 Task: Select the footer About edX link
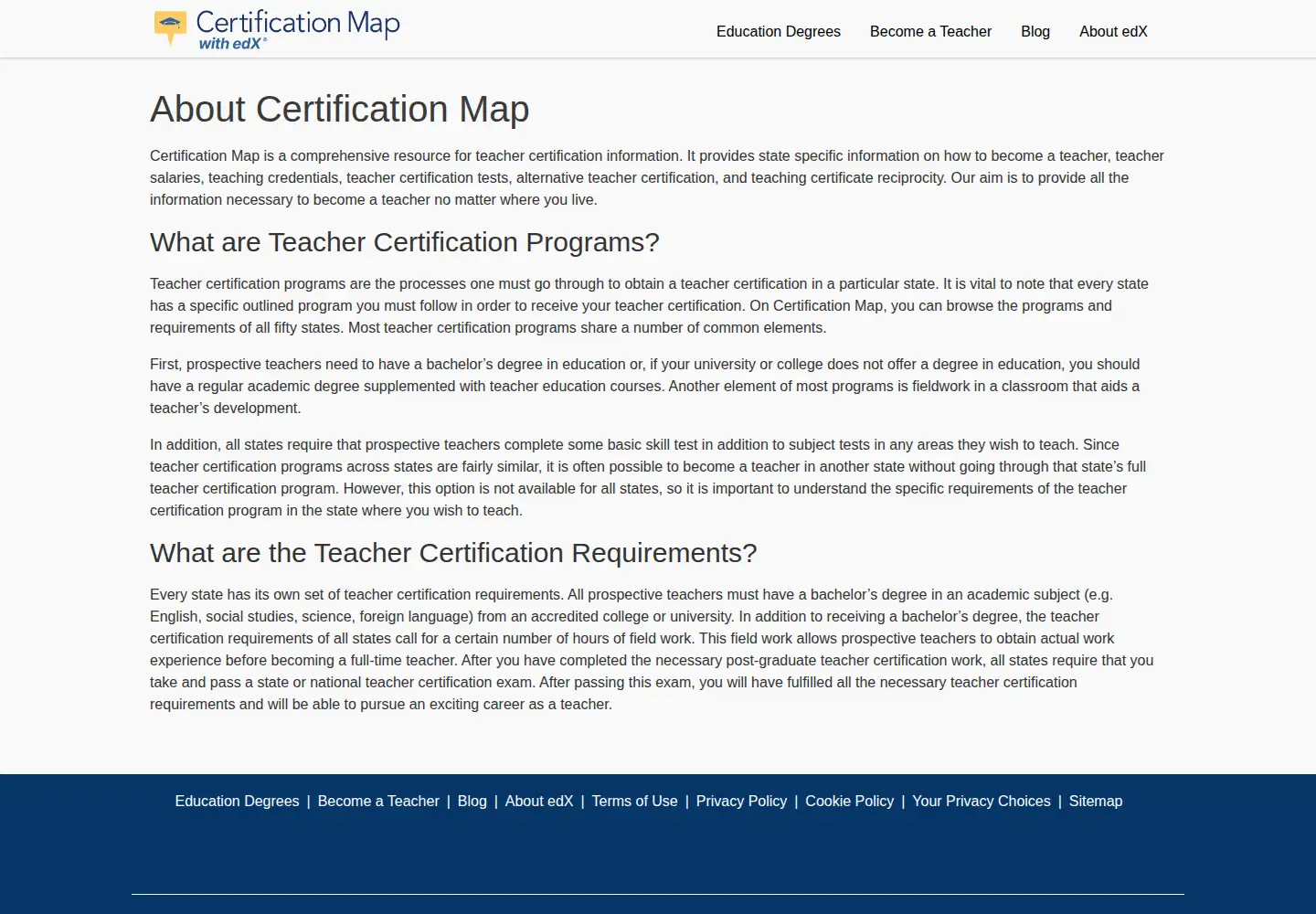539,801
